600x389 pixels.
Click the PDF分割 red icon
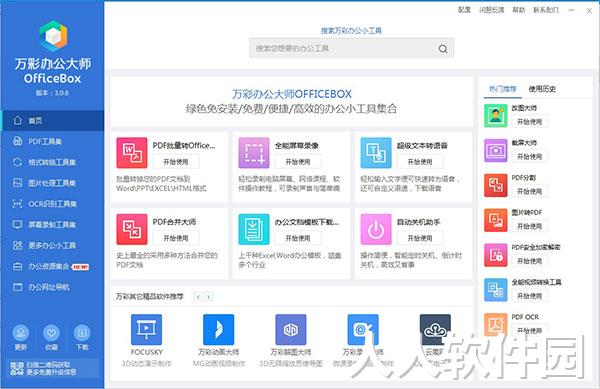[x=496, y=185]
